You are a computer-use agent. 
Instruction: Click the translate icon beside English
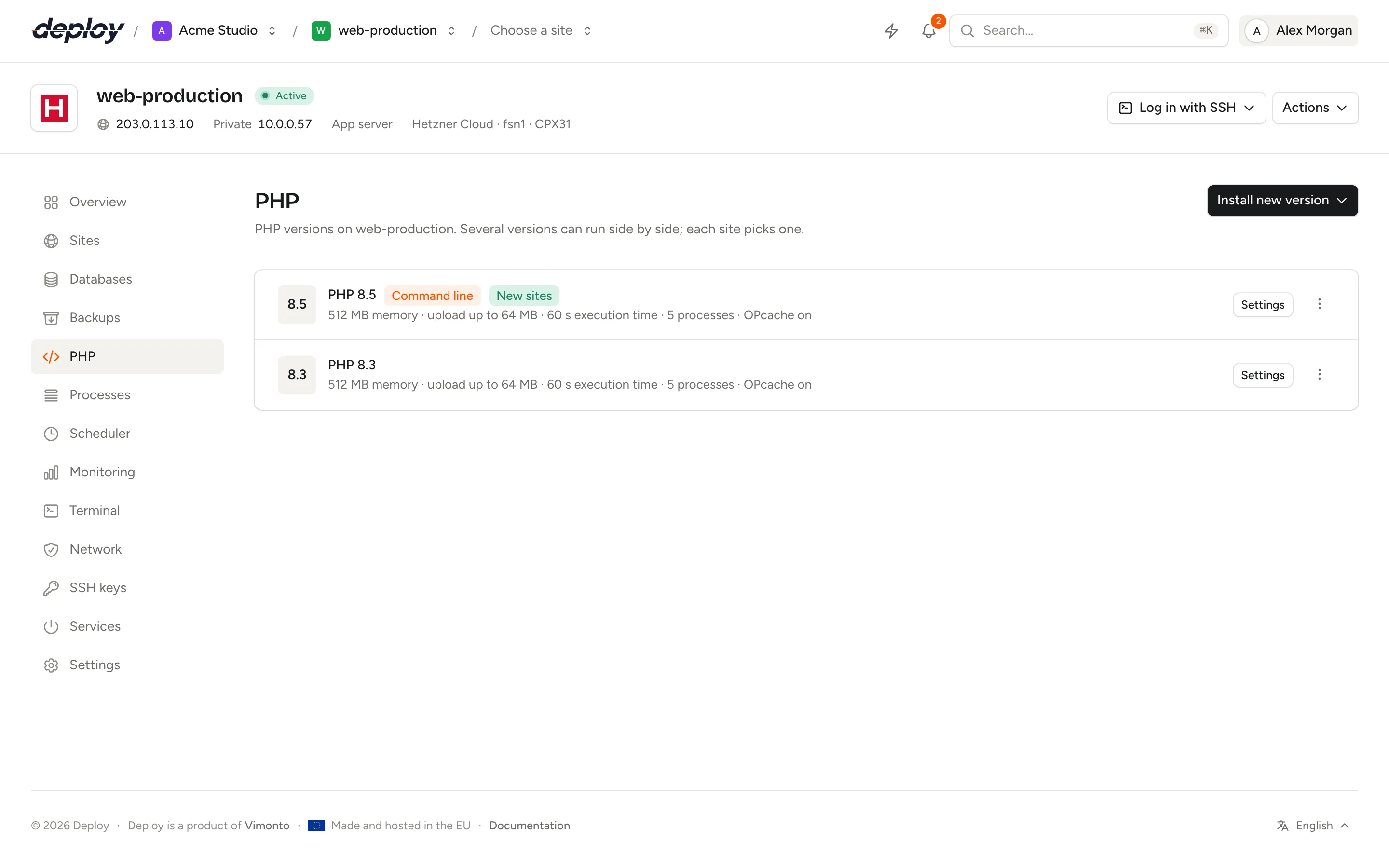[x=1283, y=826]
